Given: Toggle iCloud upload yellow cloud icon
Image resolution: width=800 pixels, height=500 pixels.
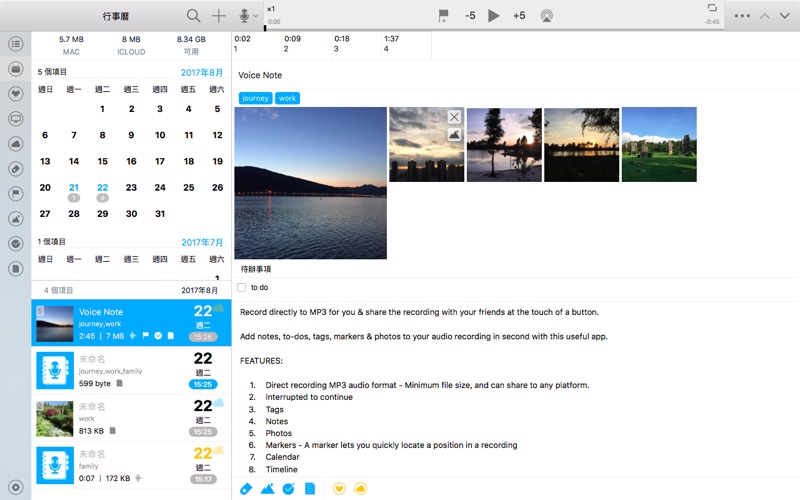Looking at the screenshot, I should point(361,489).
